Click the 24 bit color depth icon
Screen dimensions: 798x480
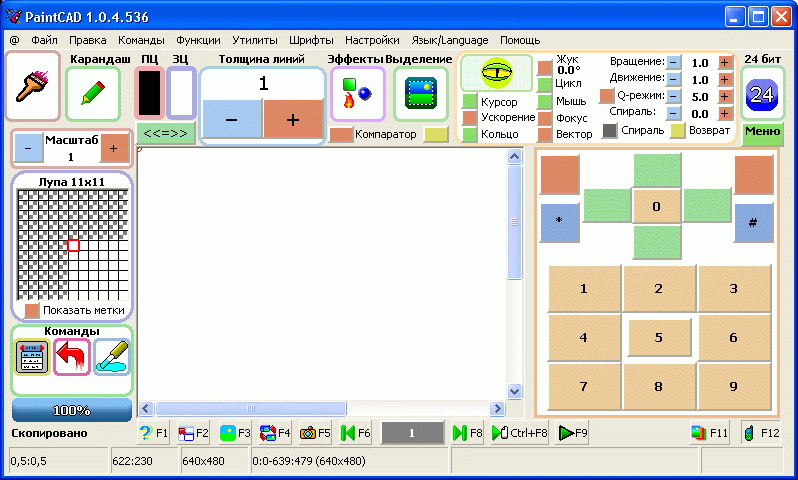[762, 95]
